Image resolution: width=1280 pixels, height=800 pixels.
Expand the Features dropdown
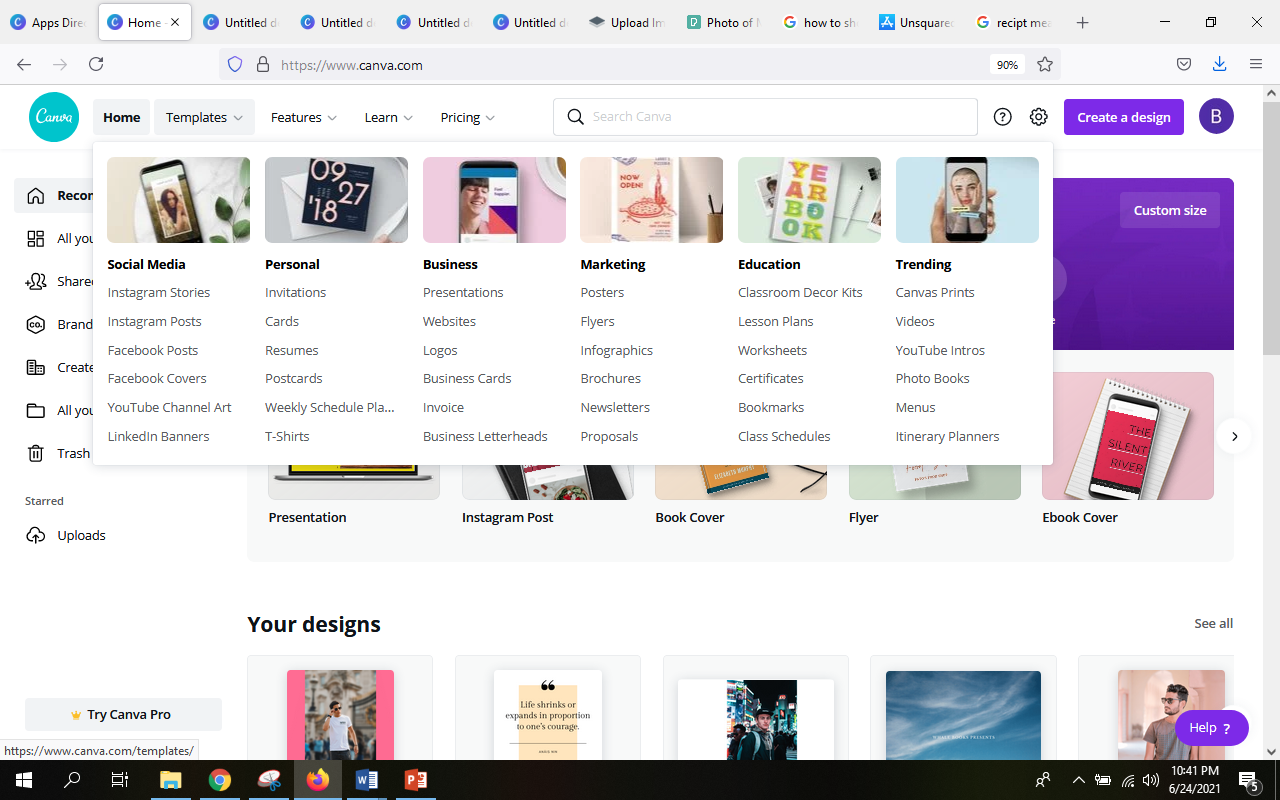click(x=303, y=117)
